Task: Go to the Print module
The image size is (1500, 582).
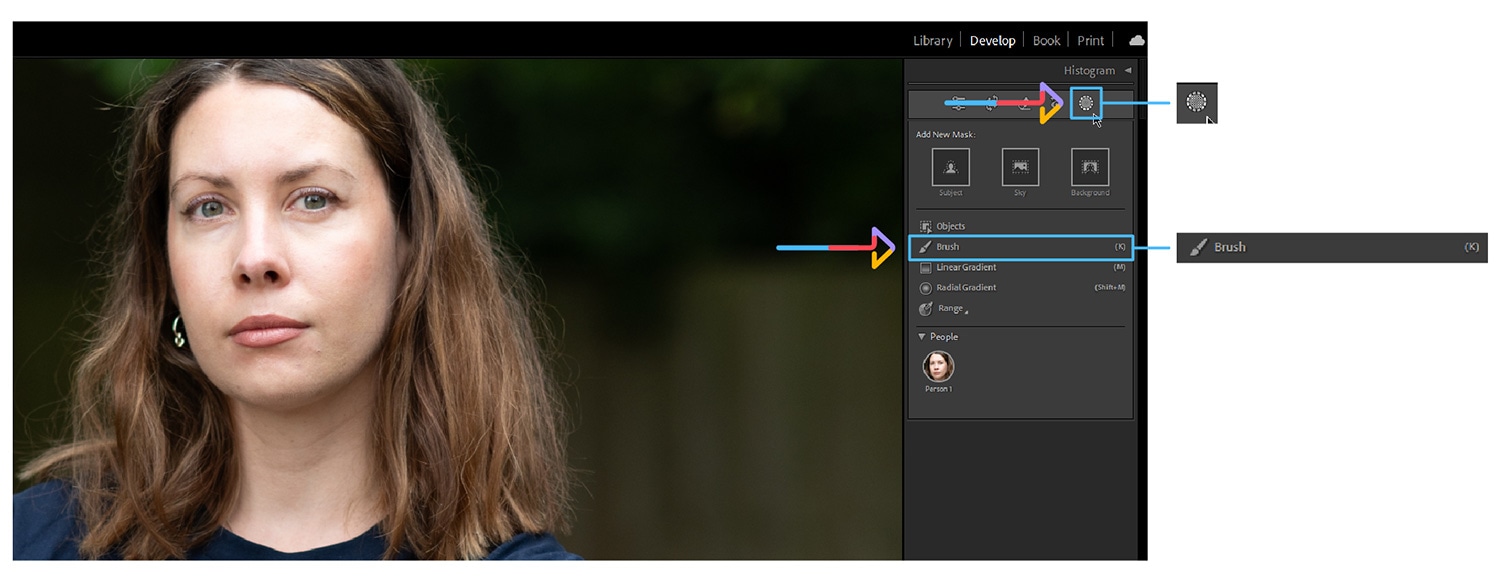Action: [x=1090, y=41]
